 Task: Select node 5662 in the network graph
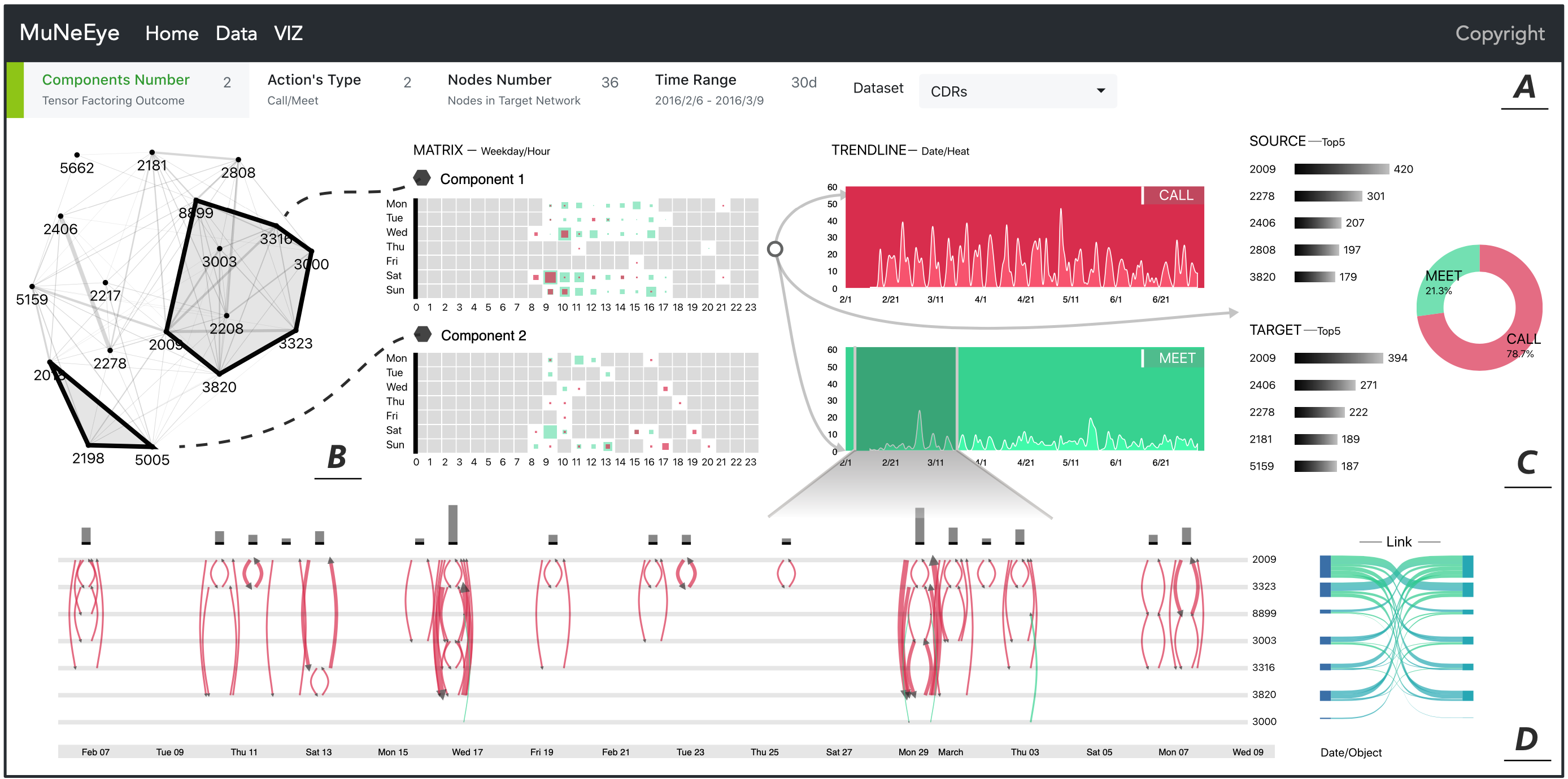(77, 155)
